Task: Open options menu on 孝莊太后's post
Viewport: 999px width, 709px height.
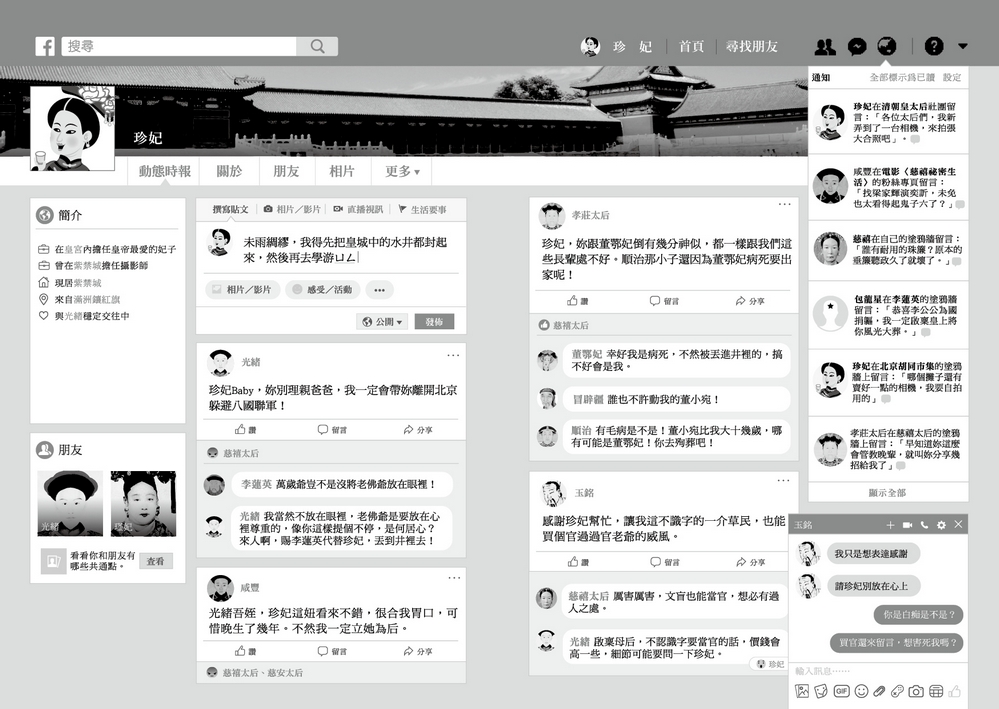Action: pyautogui.click(x=785, y=204)
